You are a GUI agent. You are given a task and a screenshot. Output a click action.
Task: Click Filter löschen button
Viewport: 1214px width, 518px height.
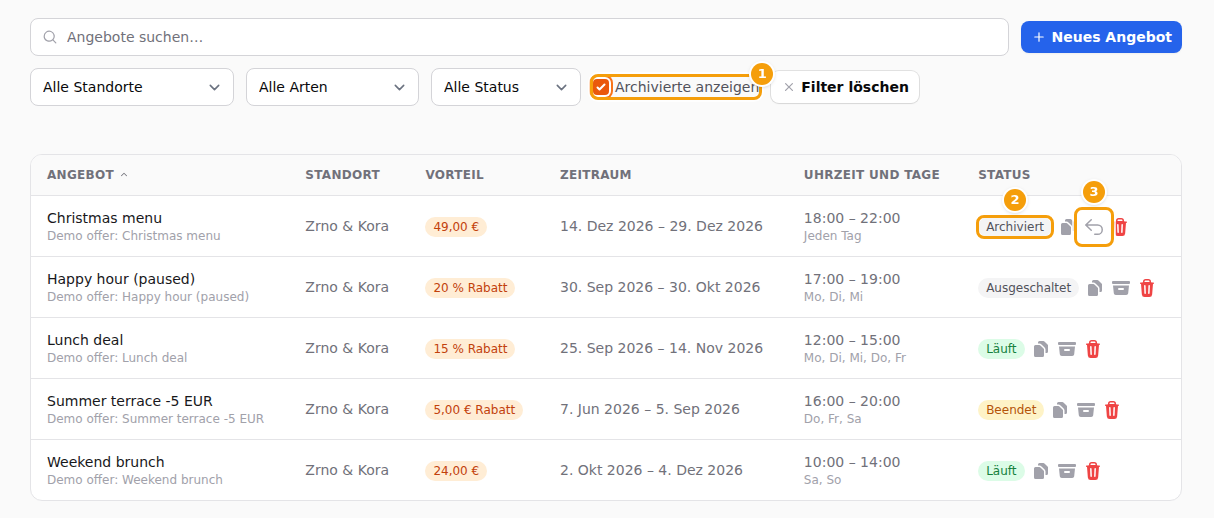click(x=845, y=87)
